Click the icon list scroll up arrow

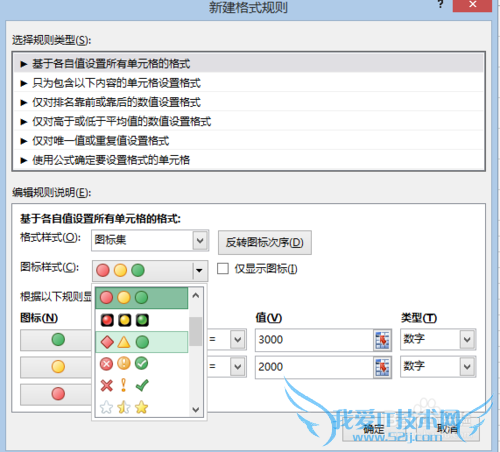click(196, 295)
